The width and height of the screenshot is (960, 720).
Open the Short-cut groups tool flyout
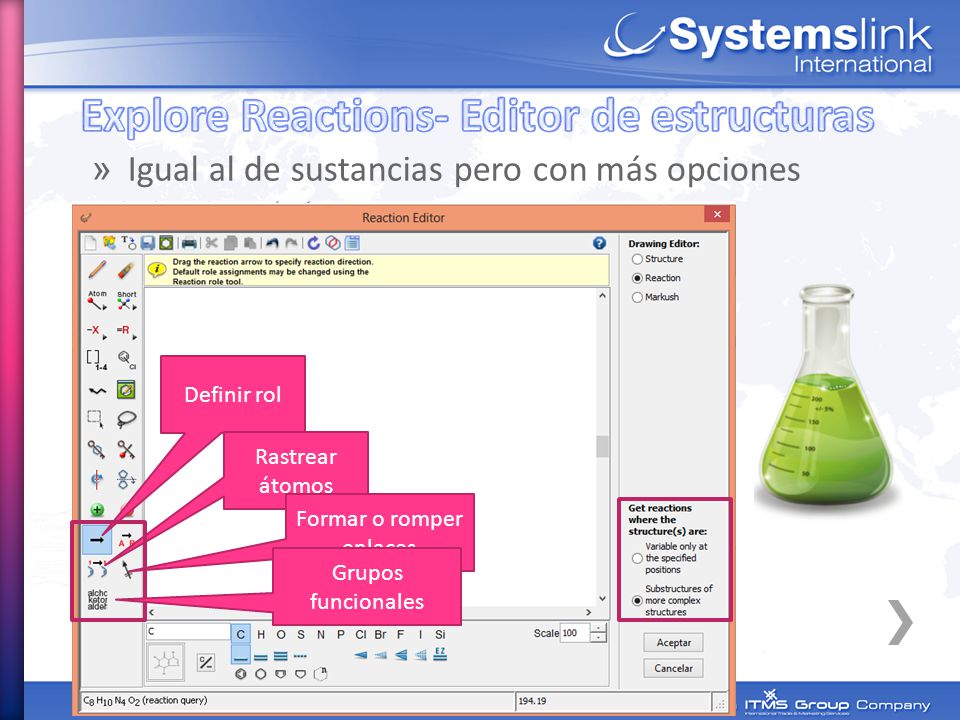tap(126, 300)
